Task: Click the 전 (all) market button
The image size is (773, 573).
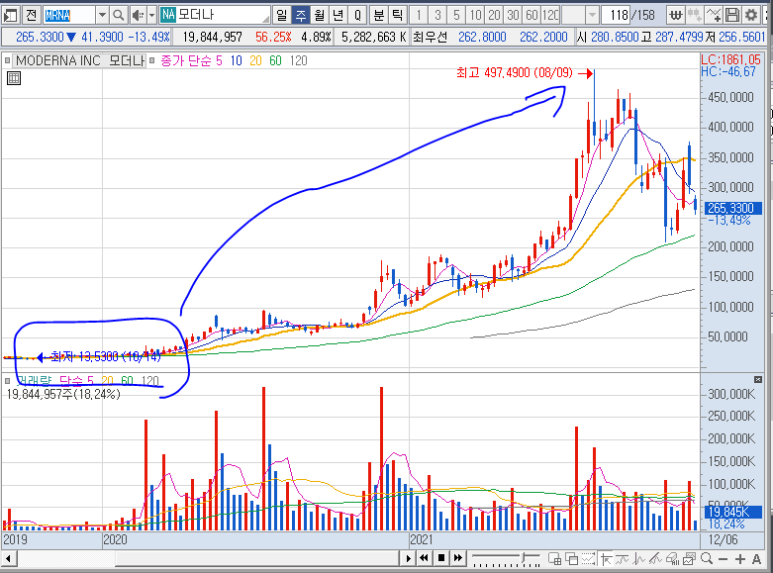Action: (x=31, y=15)
